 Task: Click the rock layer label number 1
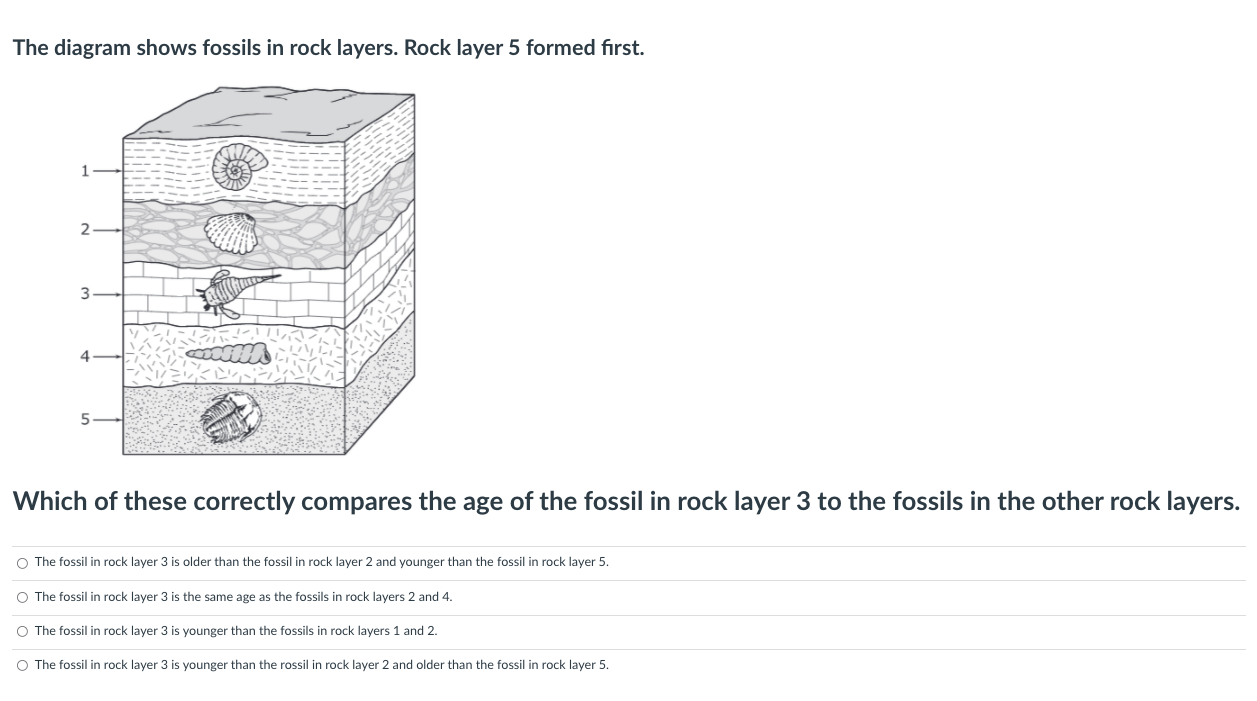pos(85,172)
